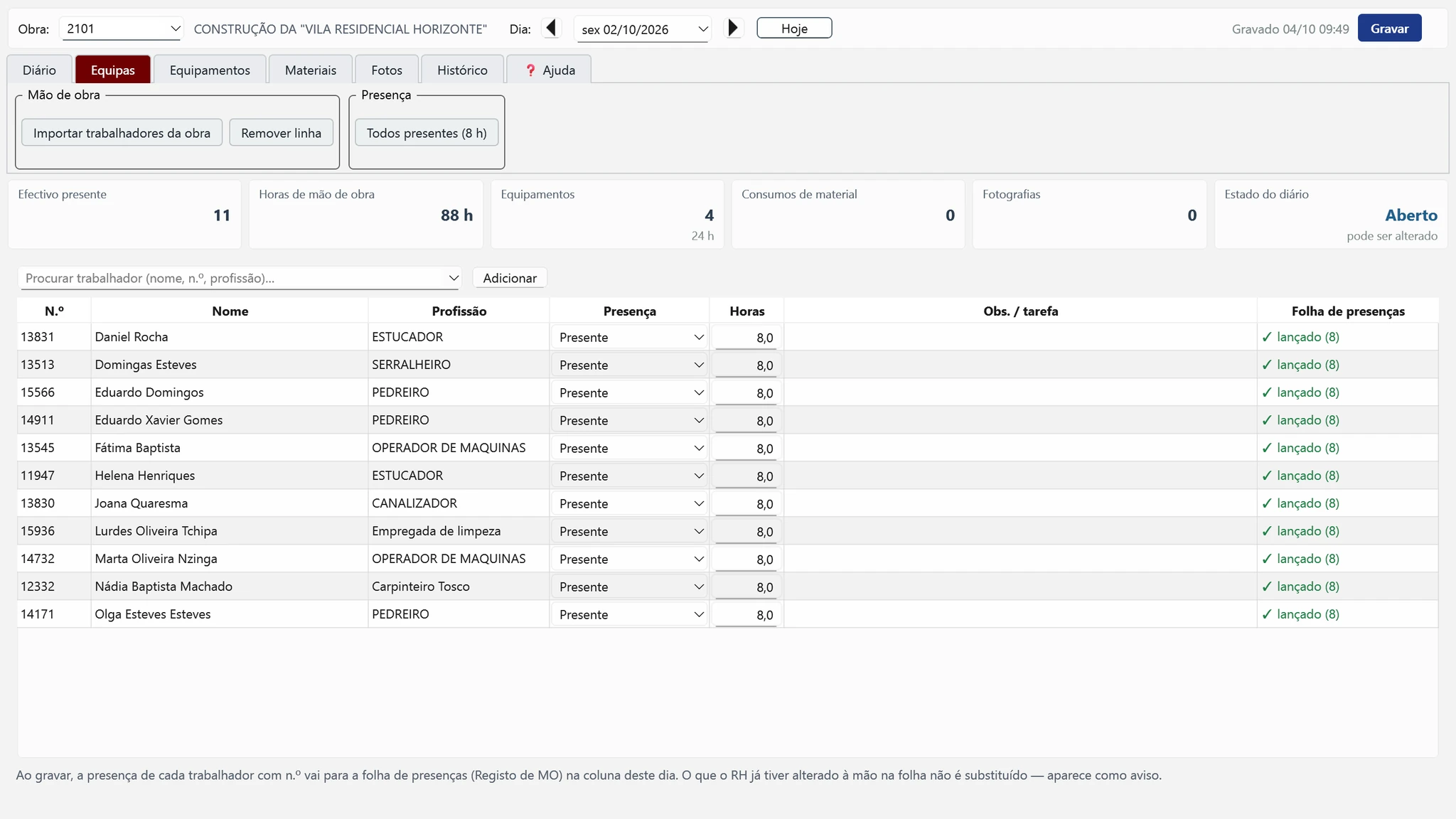The width and height of the screenshot is (1456, 819).
Task: Click the Adicionar button
Action: click(x=510, y=278)
